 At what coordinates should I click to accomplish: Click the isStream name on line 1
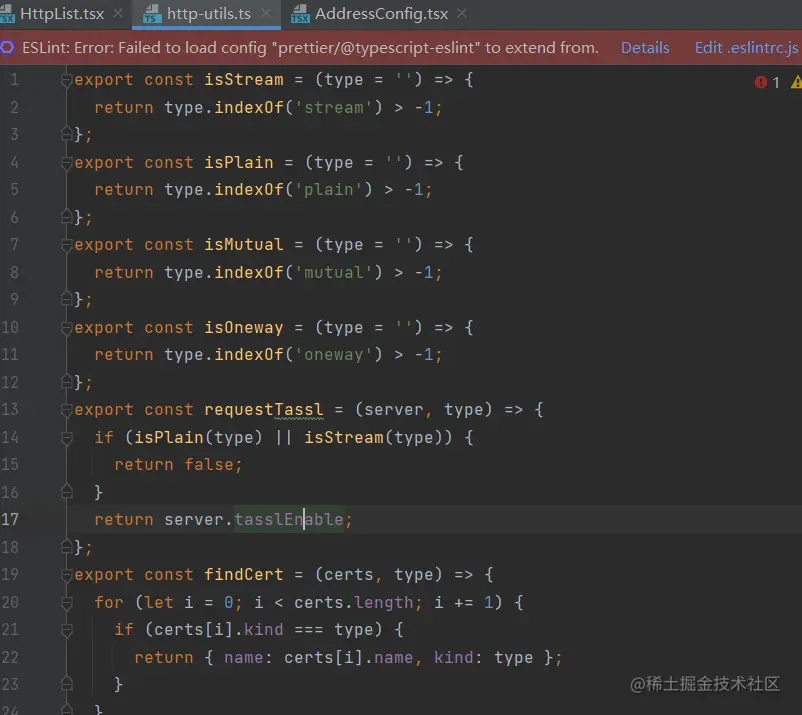pos(243,80)
